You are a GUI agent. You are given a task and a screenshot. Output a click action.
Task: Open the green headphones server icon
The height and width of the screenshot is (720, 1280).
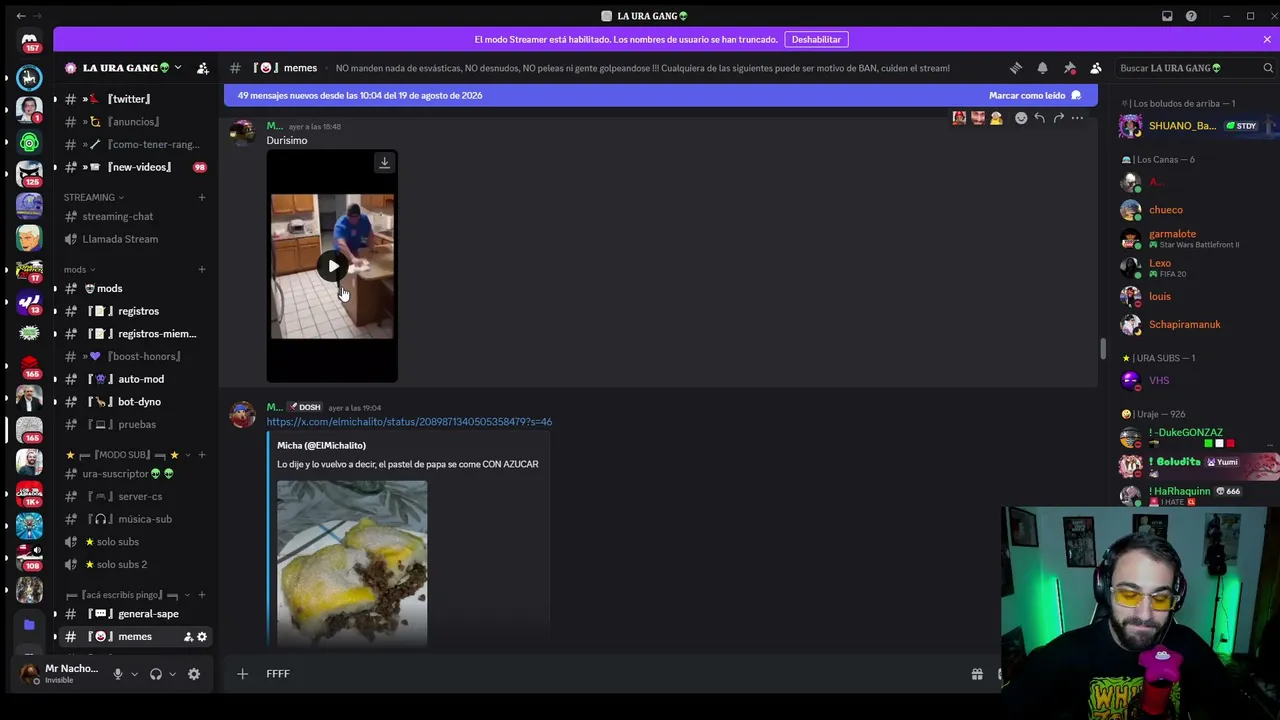[x=29, y=142]
